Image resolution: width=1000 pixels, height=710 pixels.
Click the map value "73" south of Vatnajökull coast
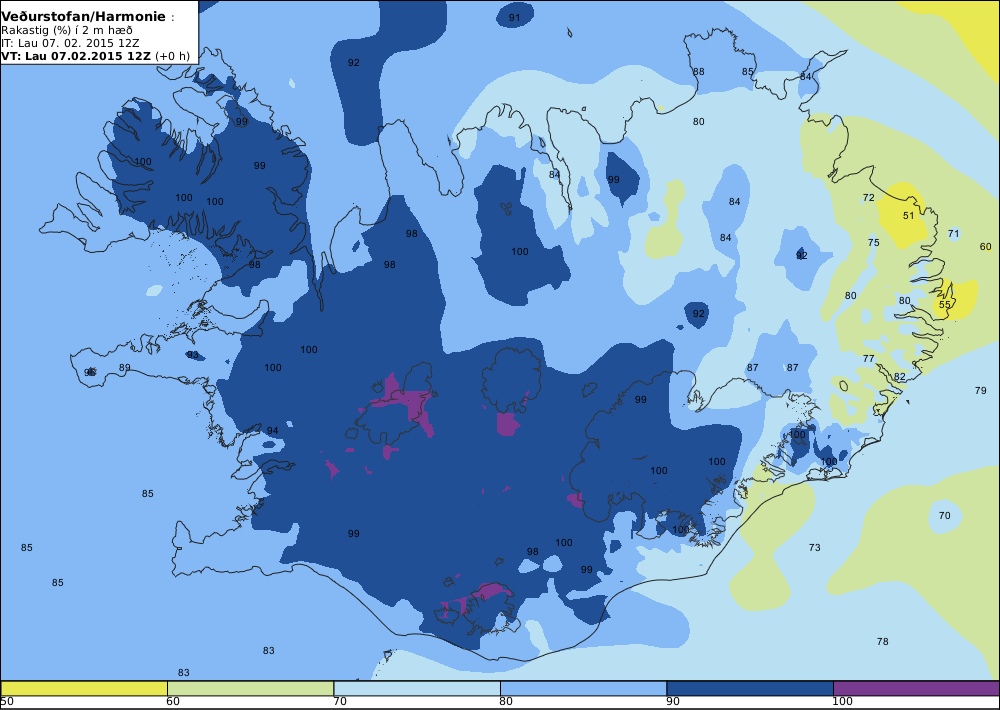[x=814, y=547]
